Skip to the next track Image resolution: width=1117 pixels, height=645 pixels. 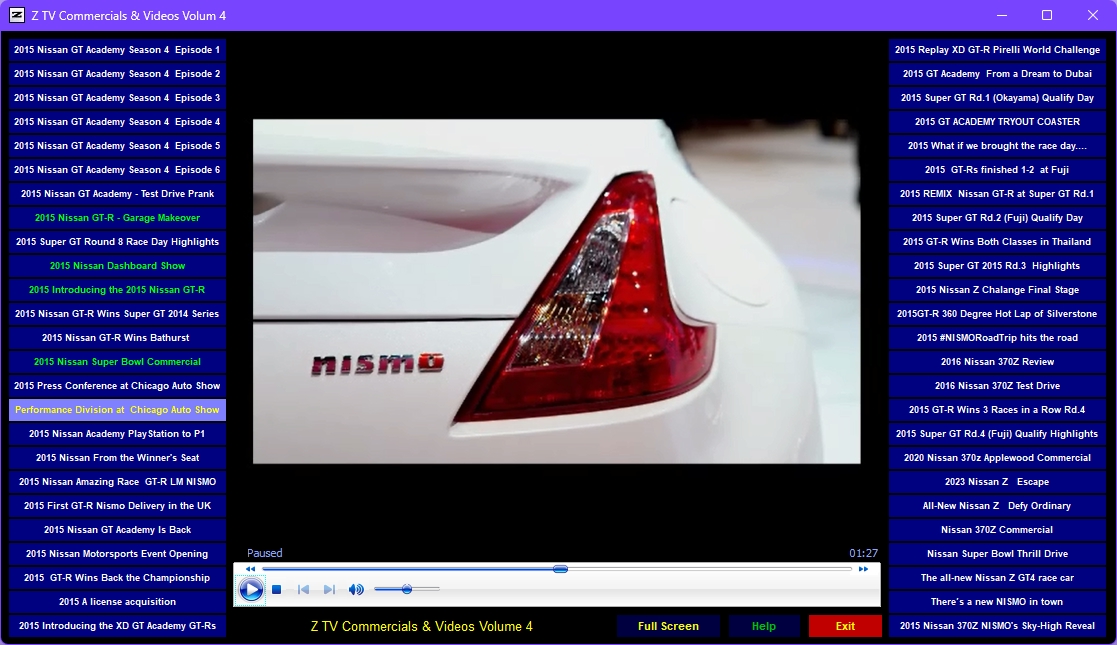(x=328, y=589)
